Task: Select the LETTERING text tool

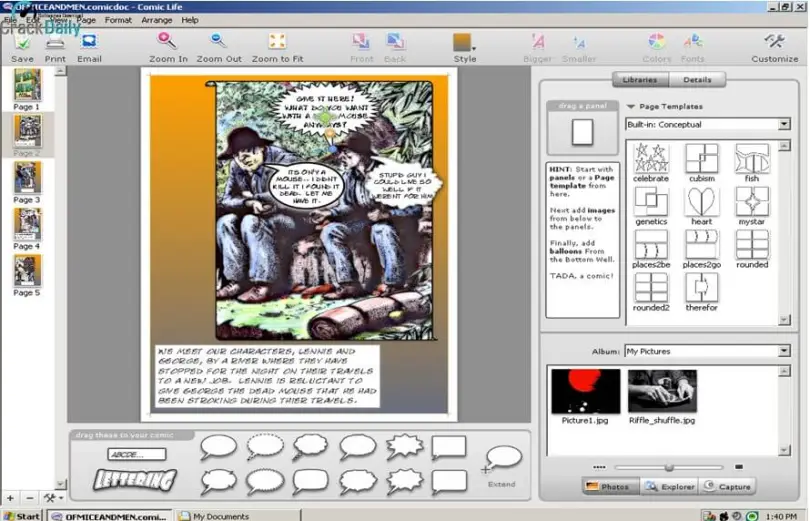Action: pyautogui.click(x=135, y=480)
